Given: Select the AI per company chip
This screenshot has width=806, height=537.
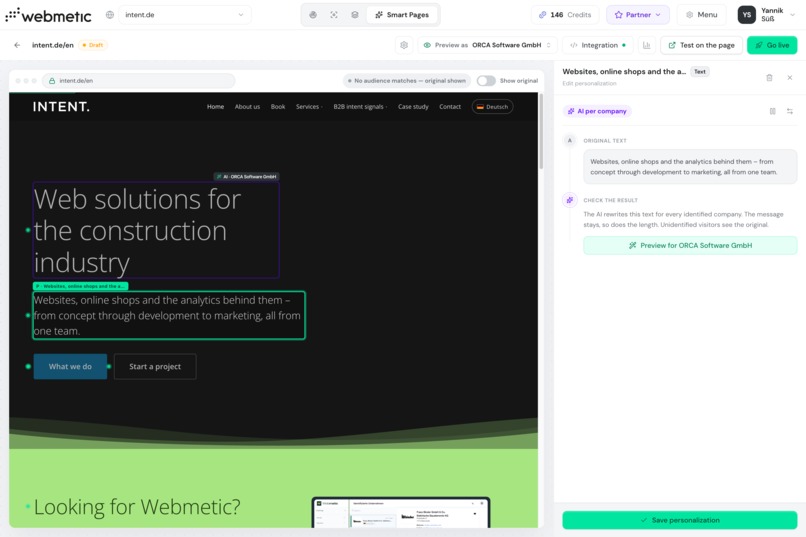Looking at the screenshot, I should [x=597, y=111].
